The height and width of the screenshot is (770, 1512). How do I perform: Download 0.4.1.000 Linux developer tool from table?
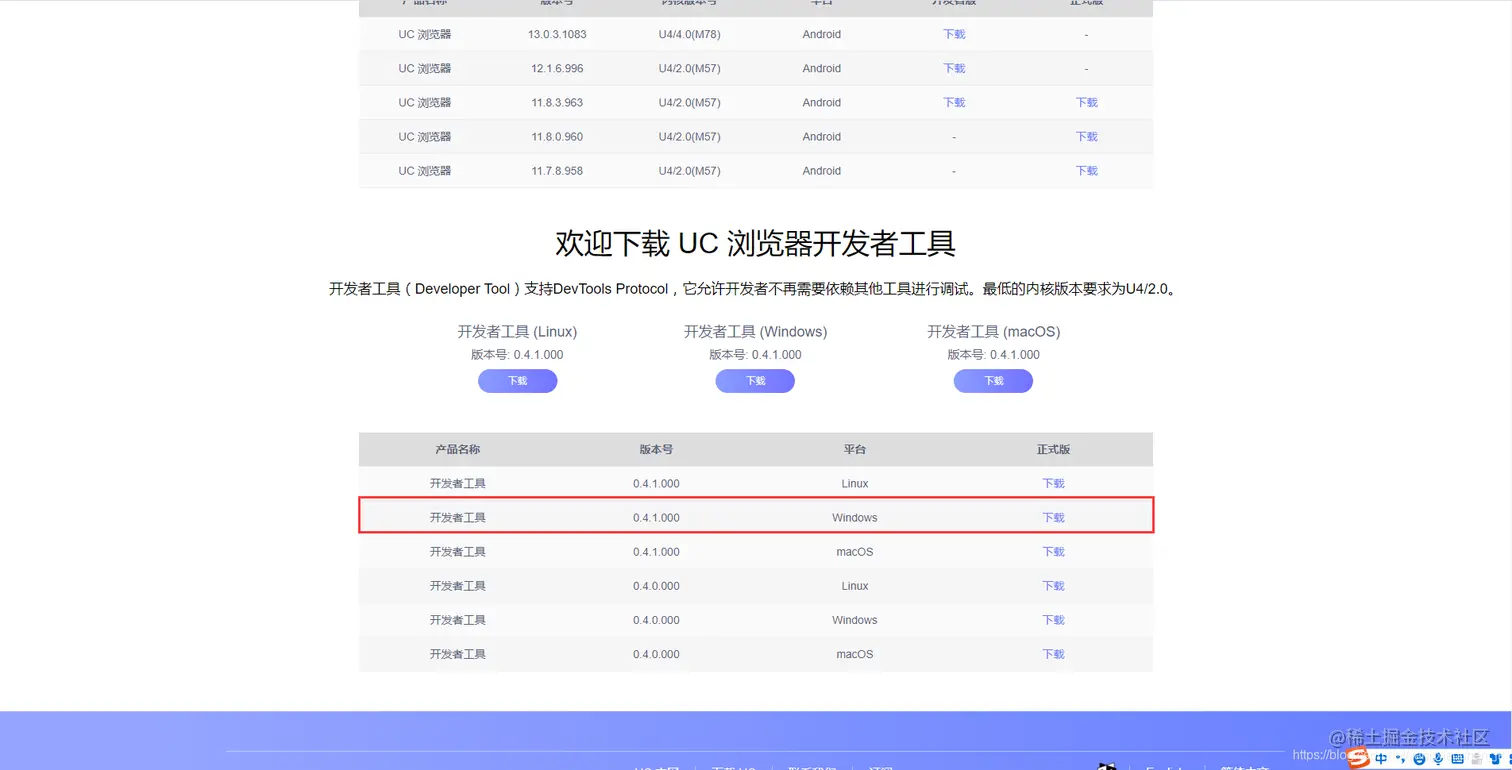[x=1053, y=483]
